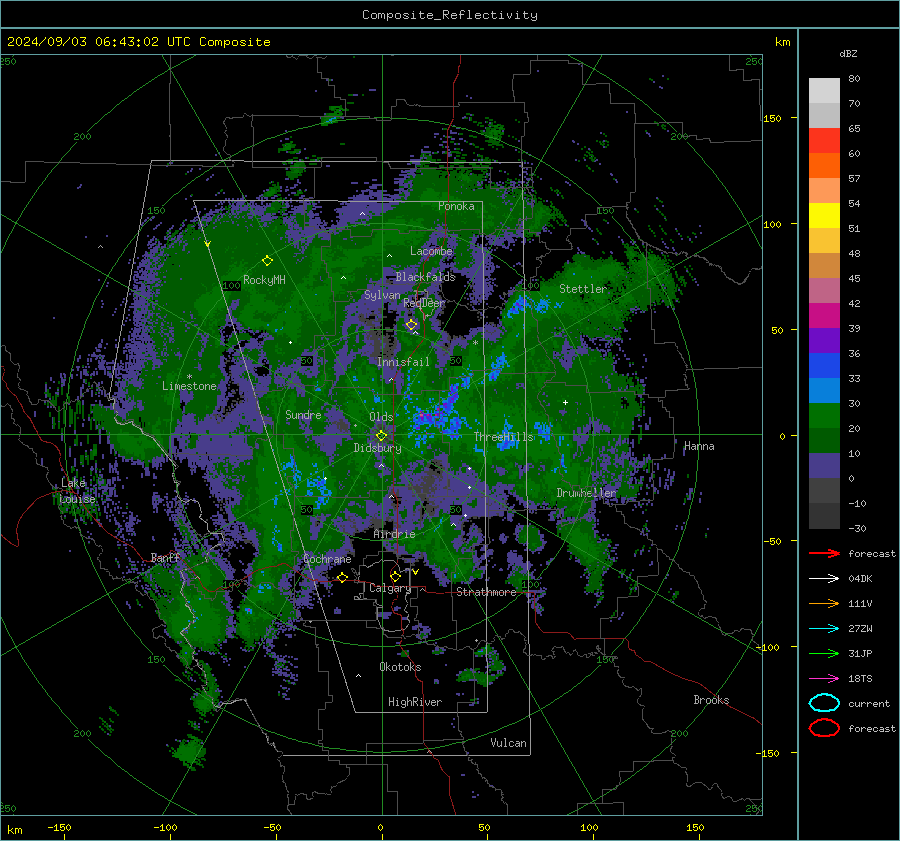
Task: Click yellow diamond marker beside Cochrane
Action: [x=343, y=577]
